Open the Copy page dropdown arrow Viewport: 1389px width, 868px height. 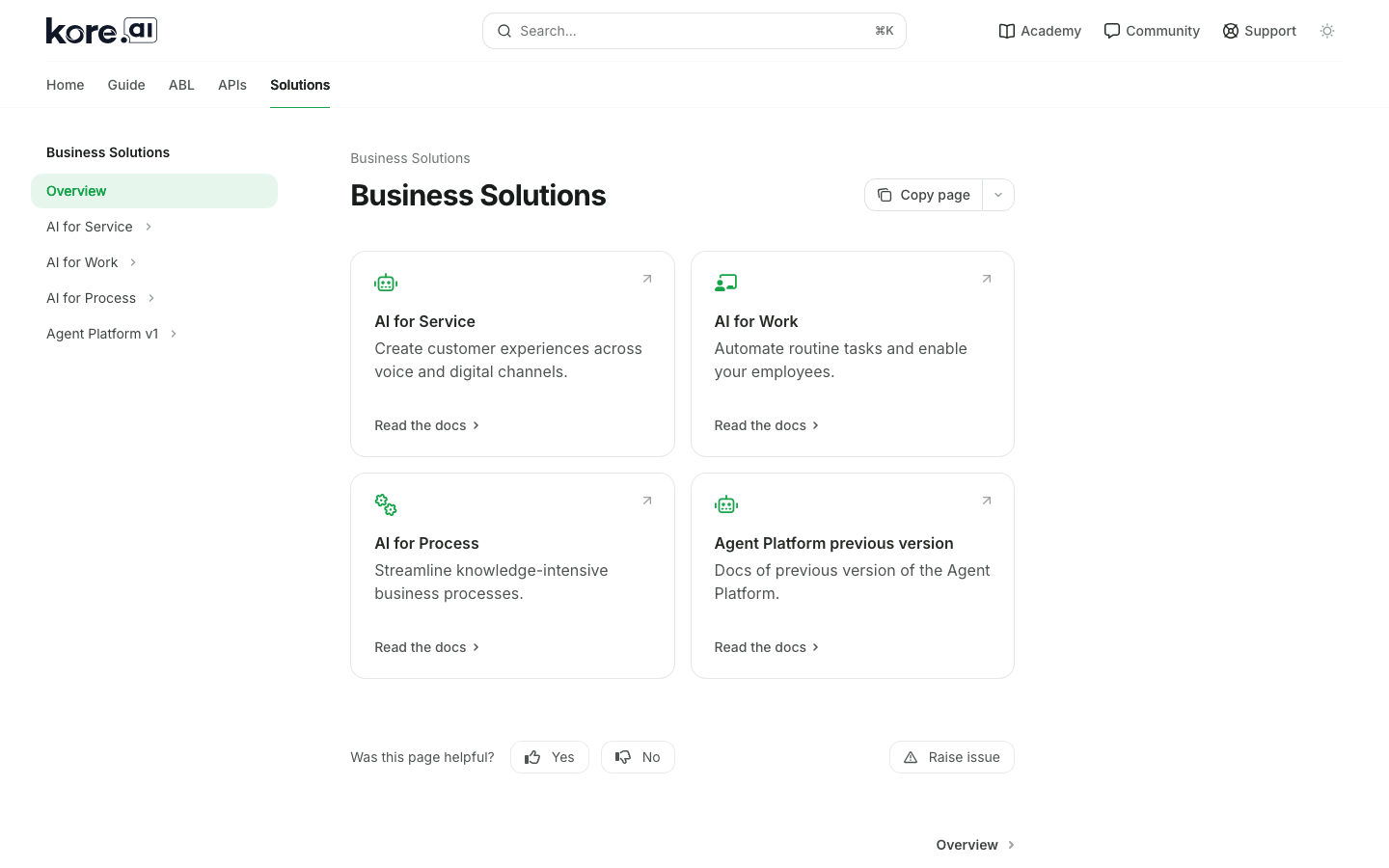tap(998, 195)
